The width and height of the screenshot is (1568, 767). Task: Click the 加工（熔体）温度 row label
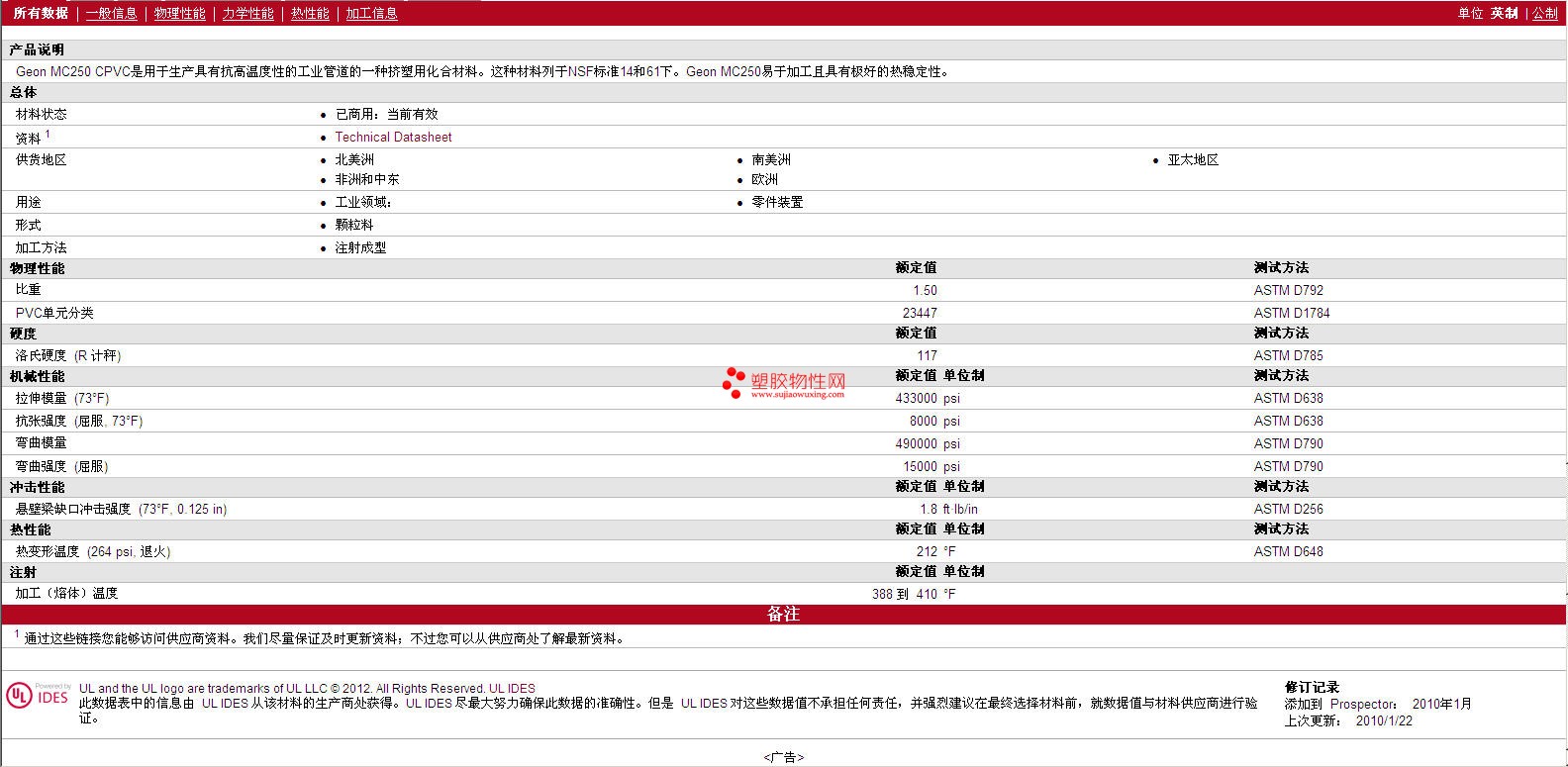[66, 594]
